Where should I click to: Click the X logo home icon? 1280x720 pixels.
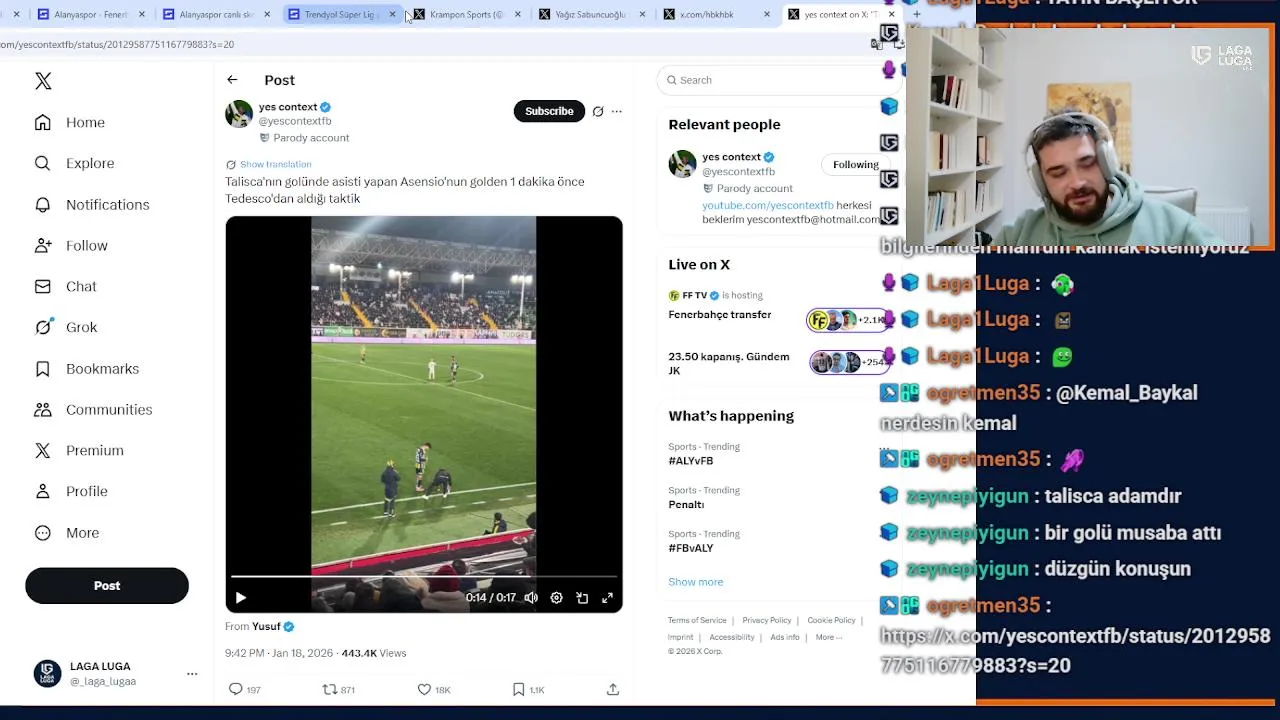(43, 81)
